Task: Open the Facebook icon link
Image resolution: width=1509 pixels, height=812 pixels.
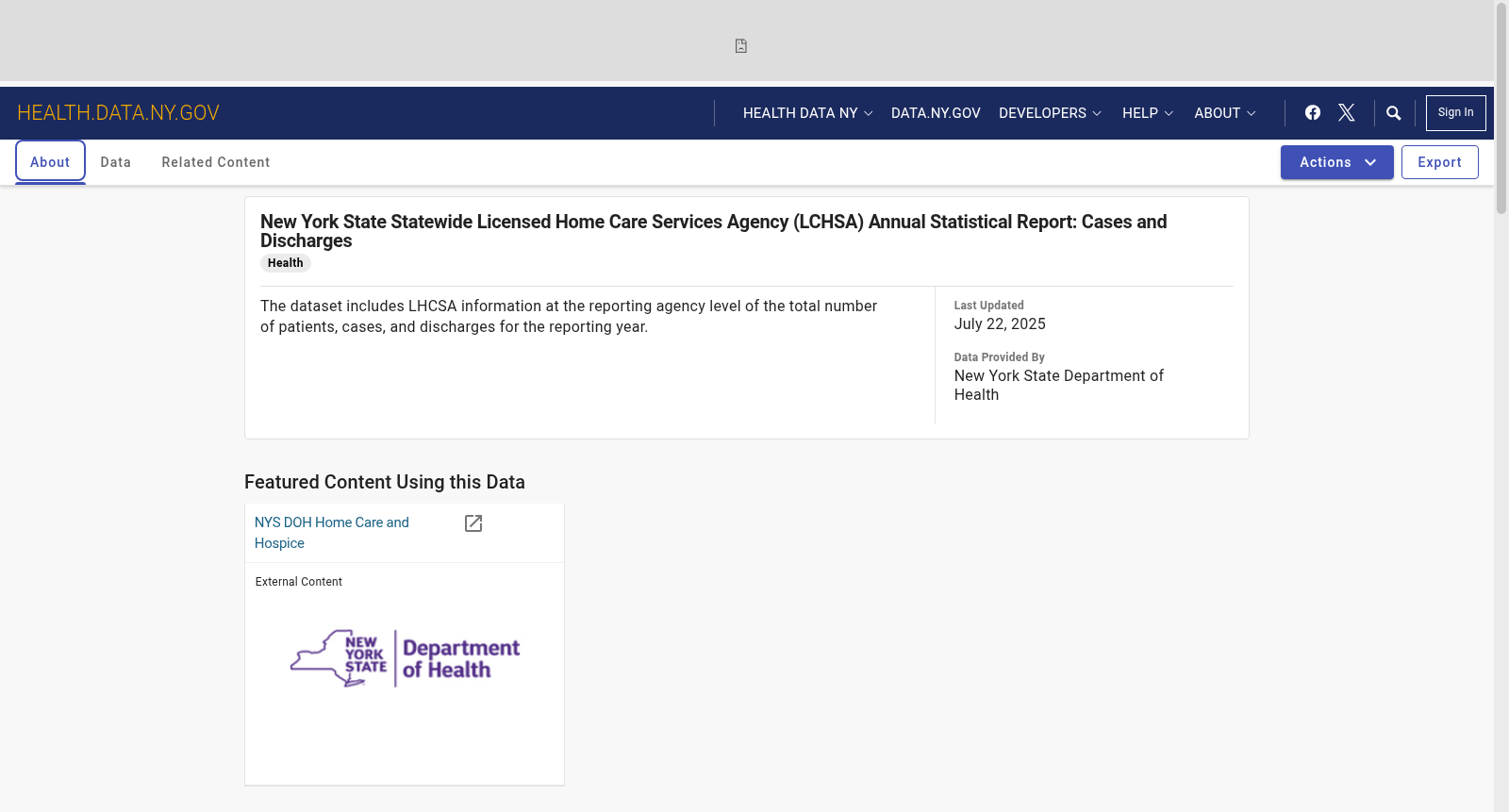Action: point(1313,113)
